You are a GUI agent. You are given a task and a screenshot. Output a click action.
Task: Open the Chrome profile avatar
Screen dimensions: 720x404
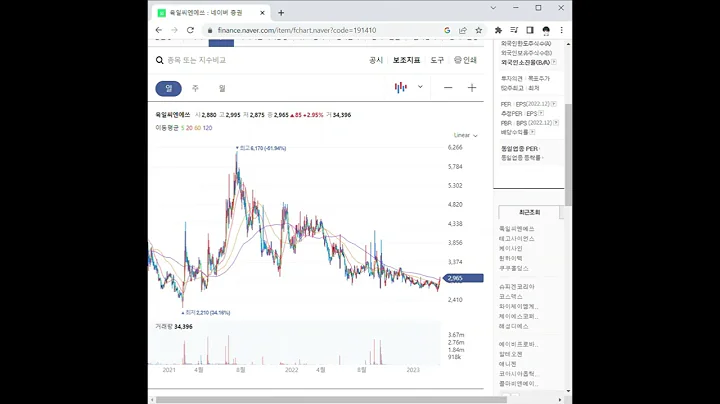[546, 30]
